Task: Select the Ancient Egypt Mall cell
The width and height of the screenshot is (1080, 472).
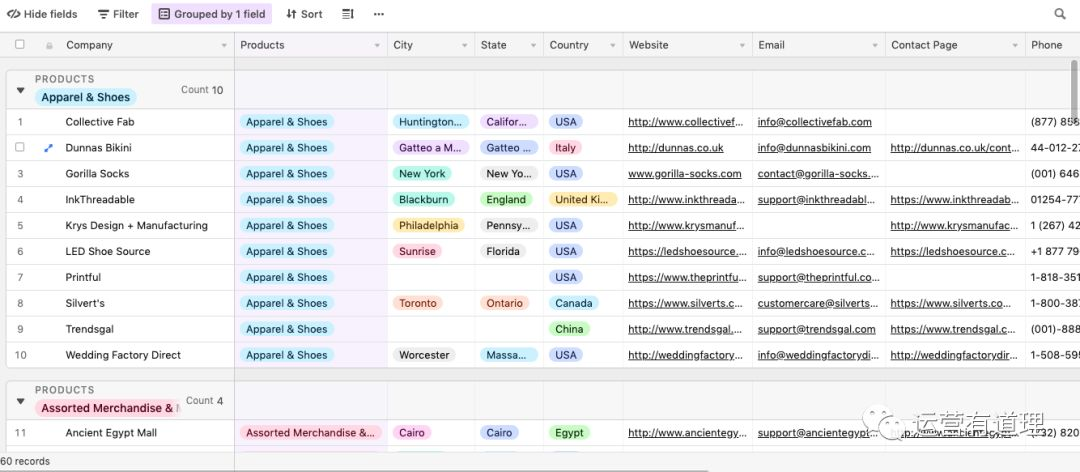Action: pyautogui.click(x=111, y=433)
